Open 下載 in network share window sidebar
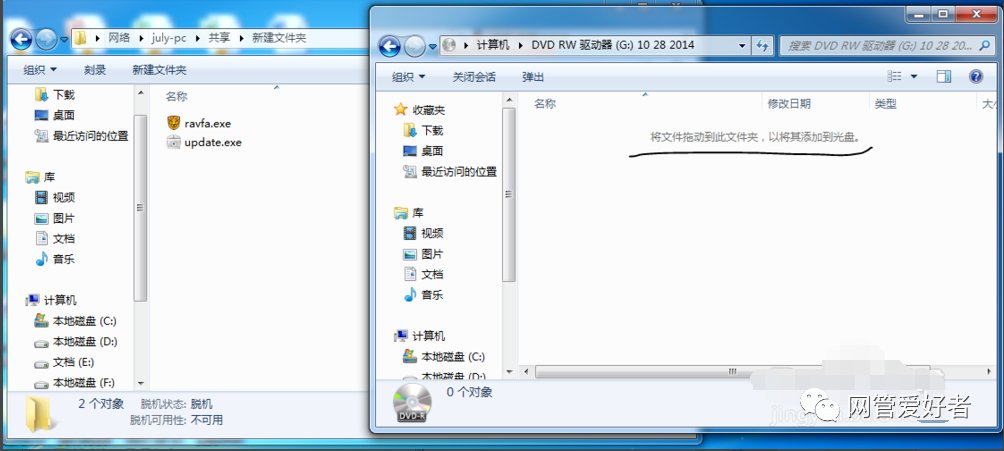Viewport: 1004px width, 451px height. (x=54, y=95)
